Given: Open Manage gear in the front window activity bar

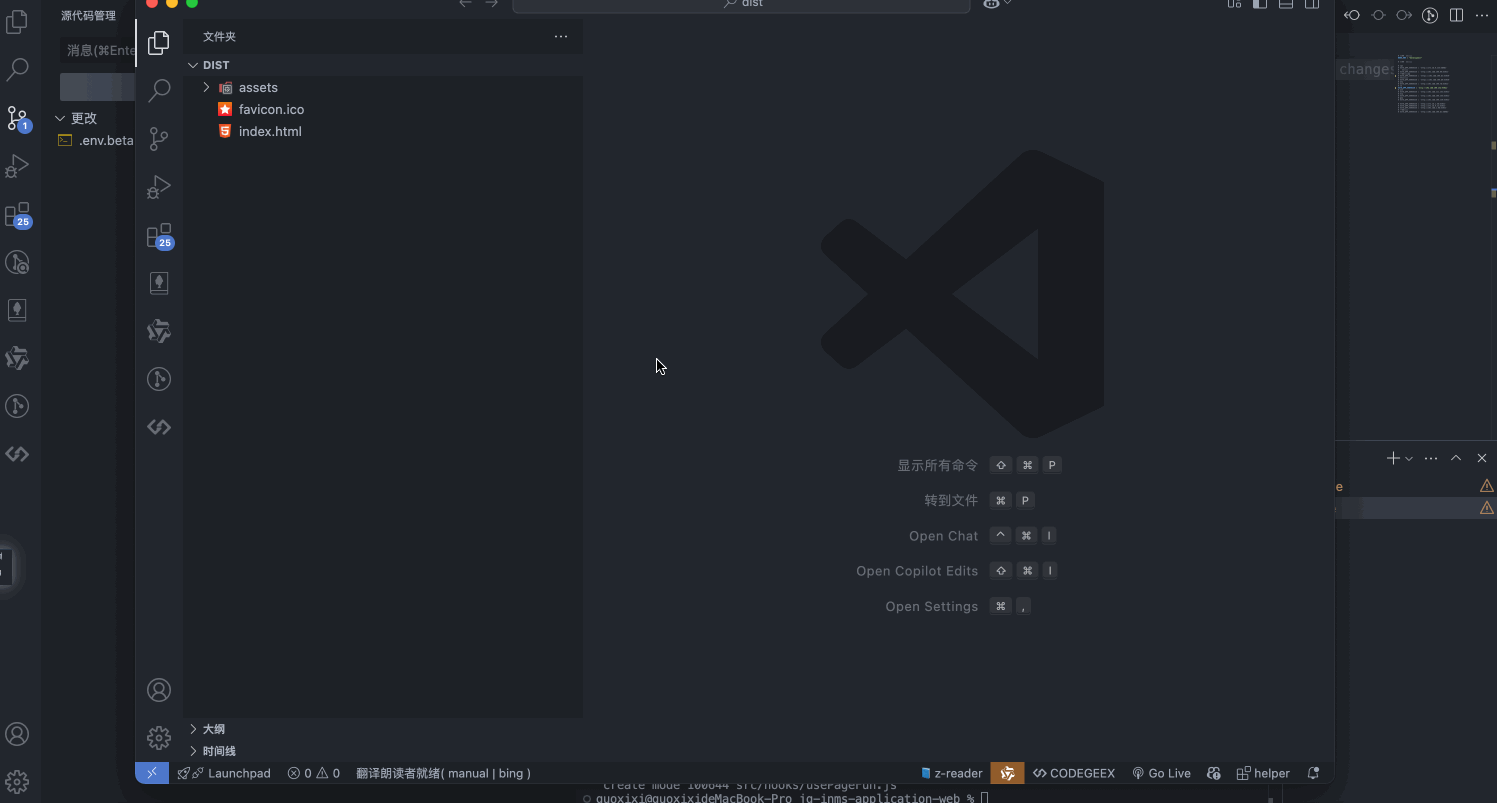Looking at the screenshot, I should 159,738.
